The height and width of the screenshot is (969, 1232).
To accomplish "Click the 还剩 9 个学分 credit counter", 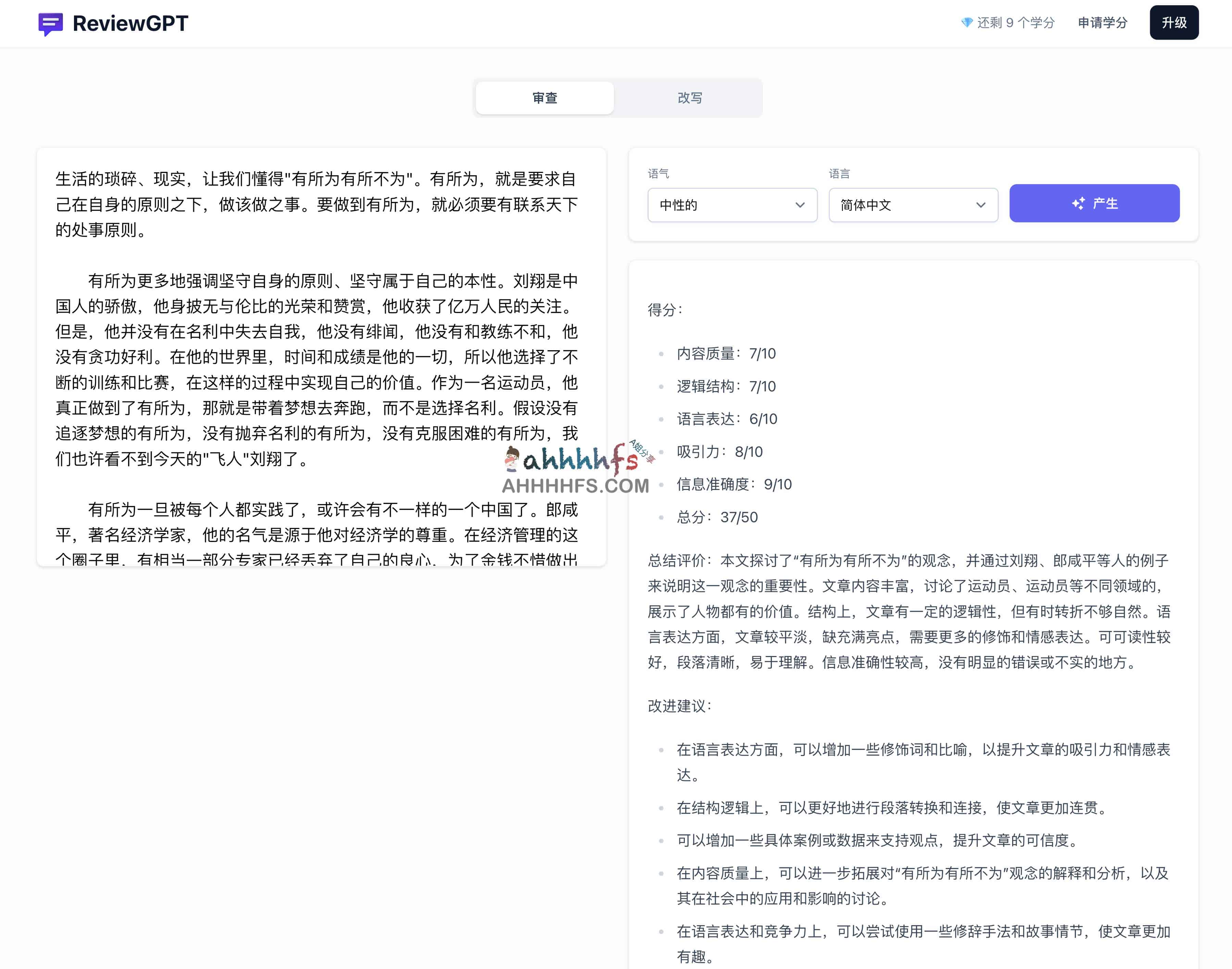I will point(1015,22).
